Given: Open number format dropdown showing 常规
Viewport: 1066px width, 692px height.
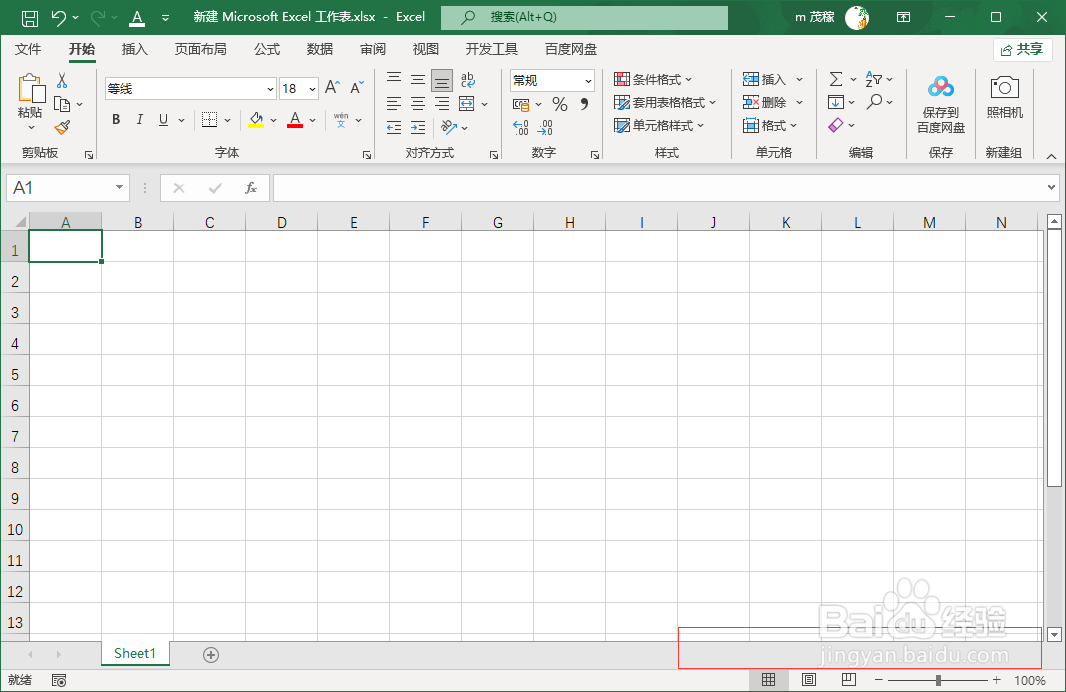Looking at the screenshot, I should coord(588,81).
